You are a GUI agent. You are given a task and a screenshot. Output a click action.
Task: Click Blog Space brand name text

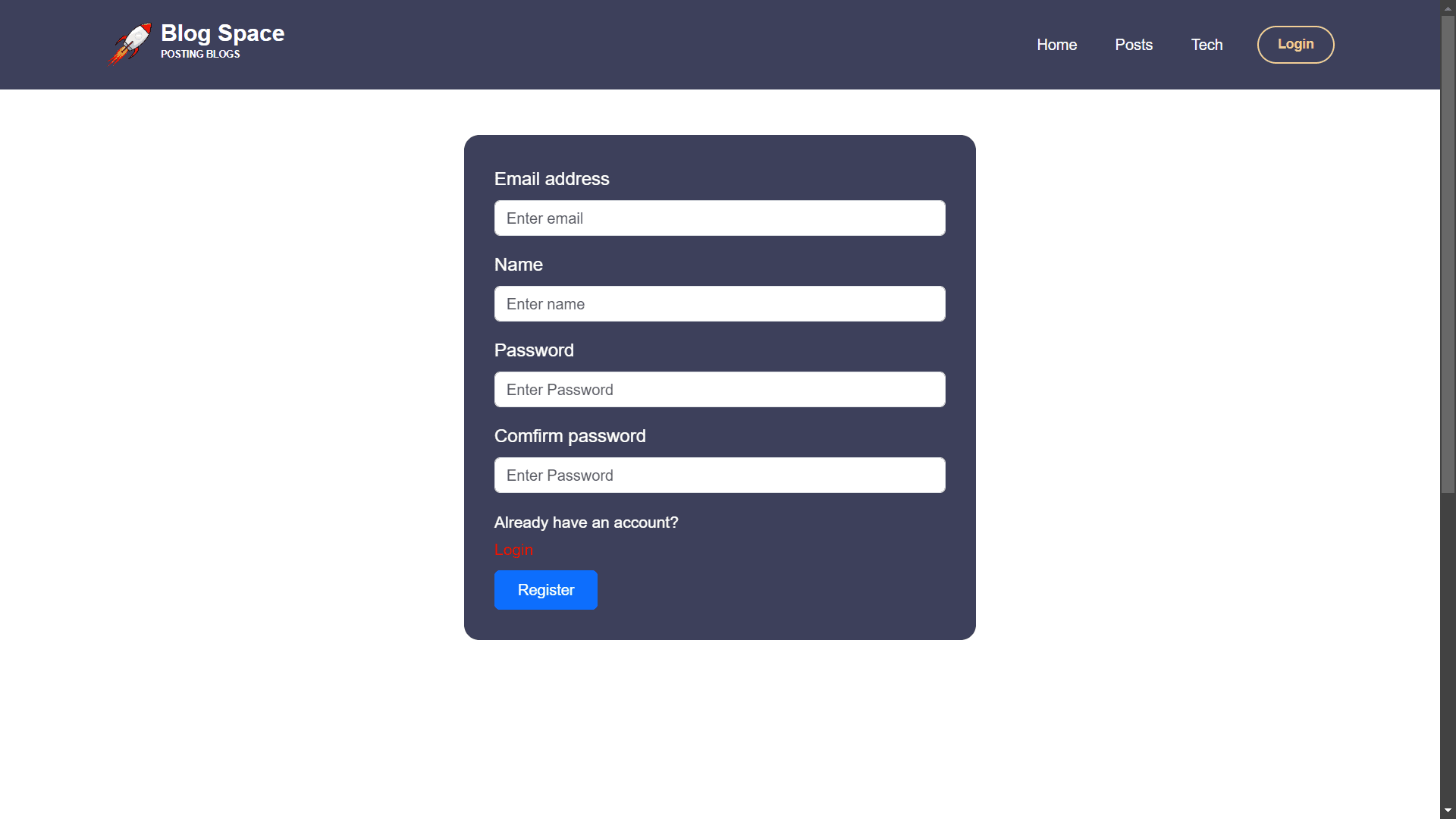[x=222, y=33]
